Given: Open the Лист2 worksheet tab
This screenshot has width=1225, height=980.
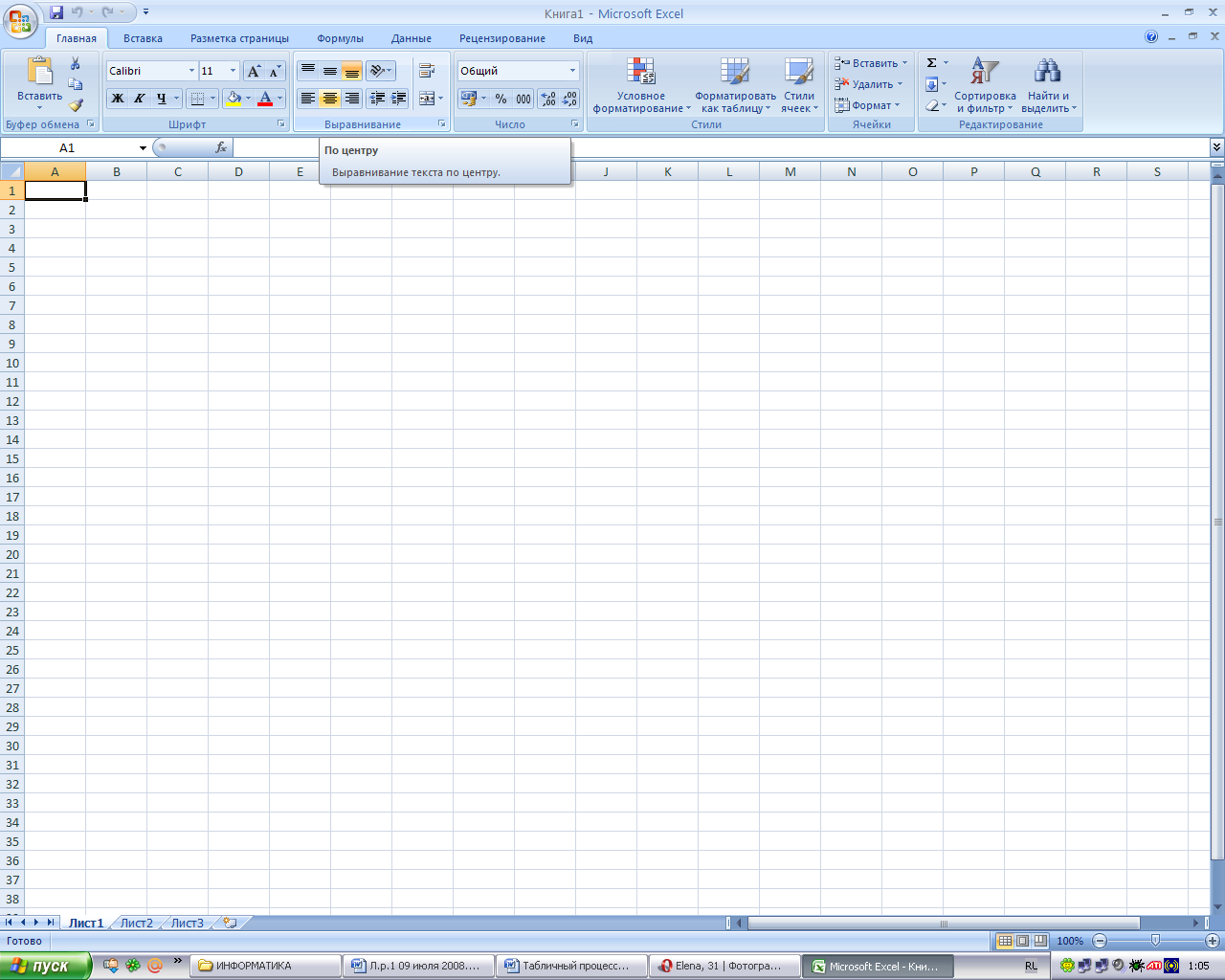Looking at the screenshot, I should pos(137,924).
